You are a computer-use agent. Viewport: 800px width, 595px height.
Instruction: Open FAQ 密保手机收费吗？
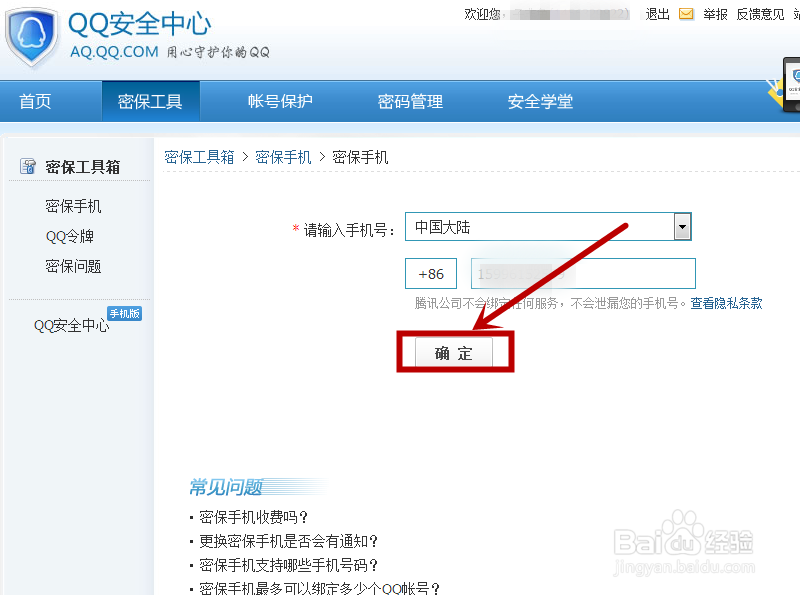pyautogui.click(x=254, y=517)
